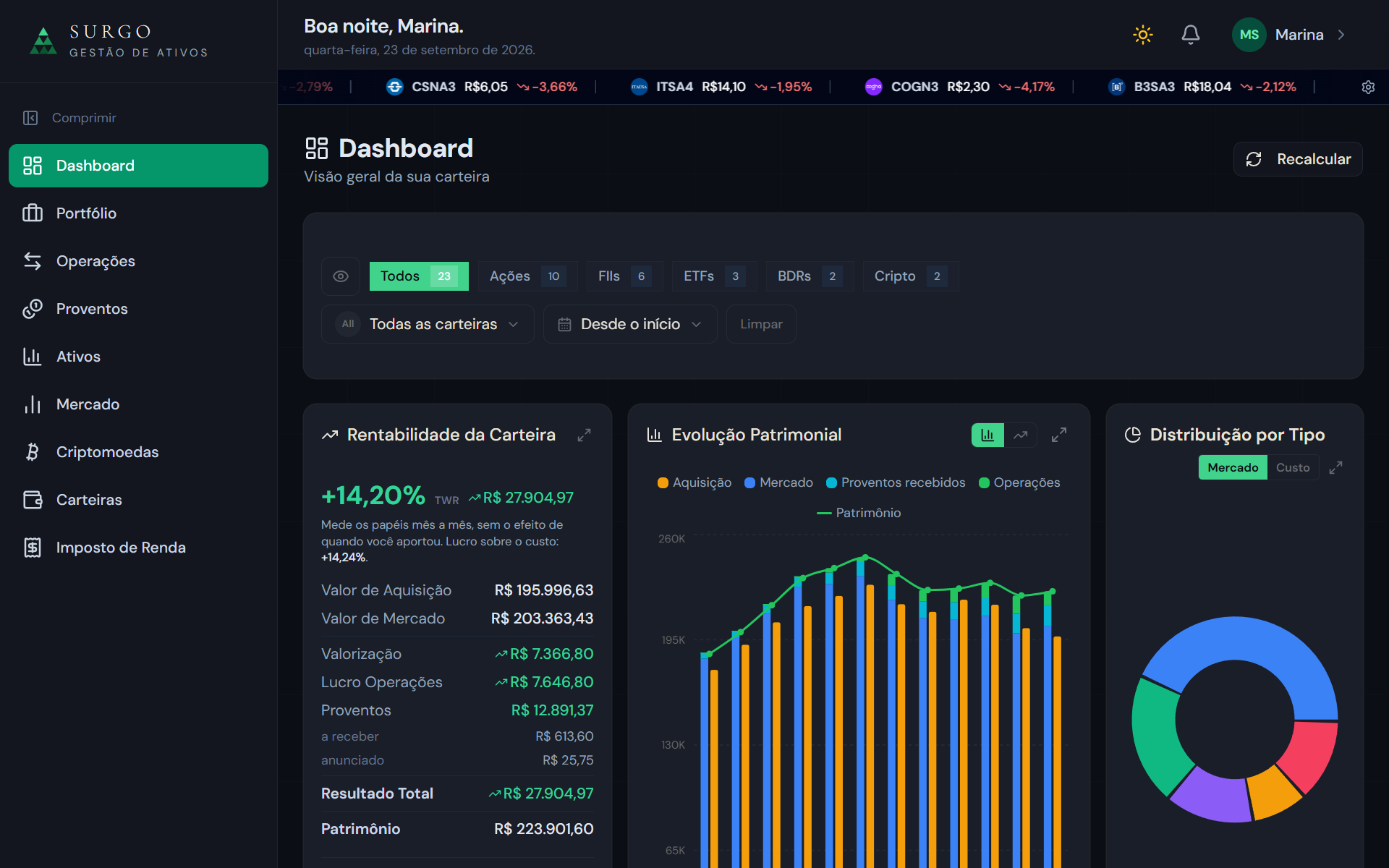The height and width of the screenshot is (868, 1389).
Task: Click the green donut chart segment
Action: tap(1157, 734)
